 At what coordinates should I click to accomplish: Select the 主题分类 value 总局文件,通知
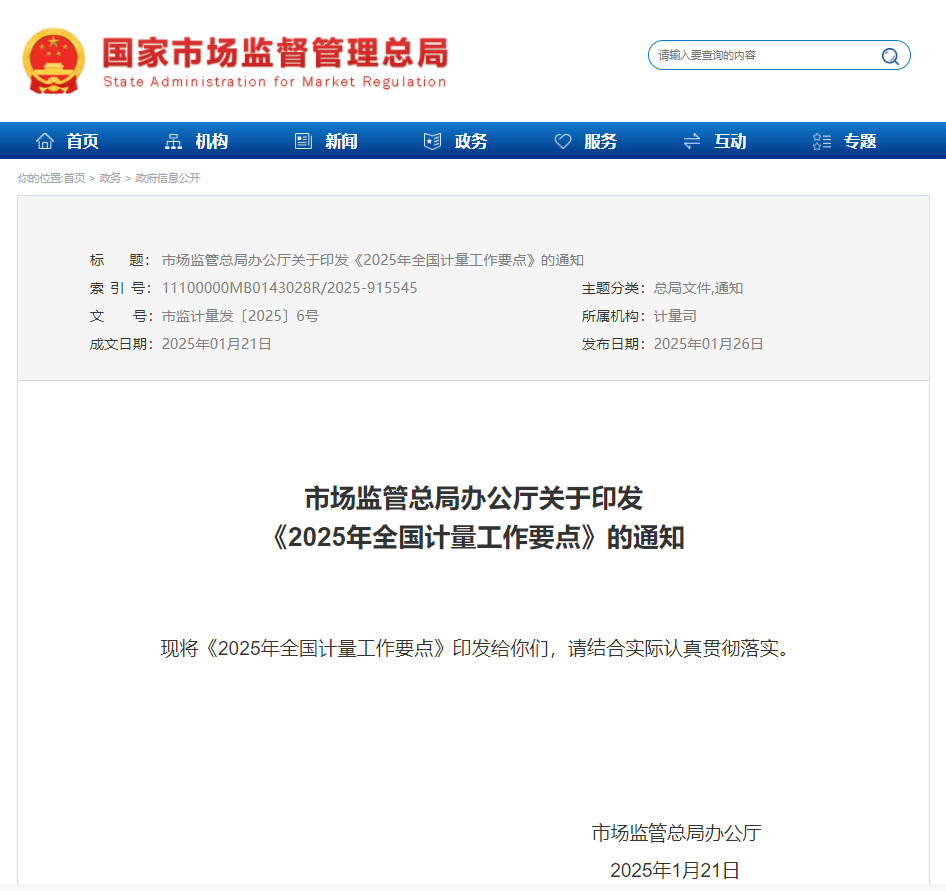(698, 288)
